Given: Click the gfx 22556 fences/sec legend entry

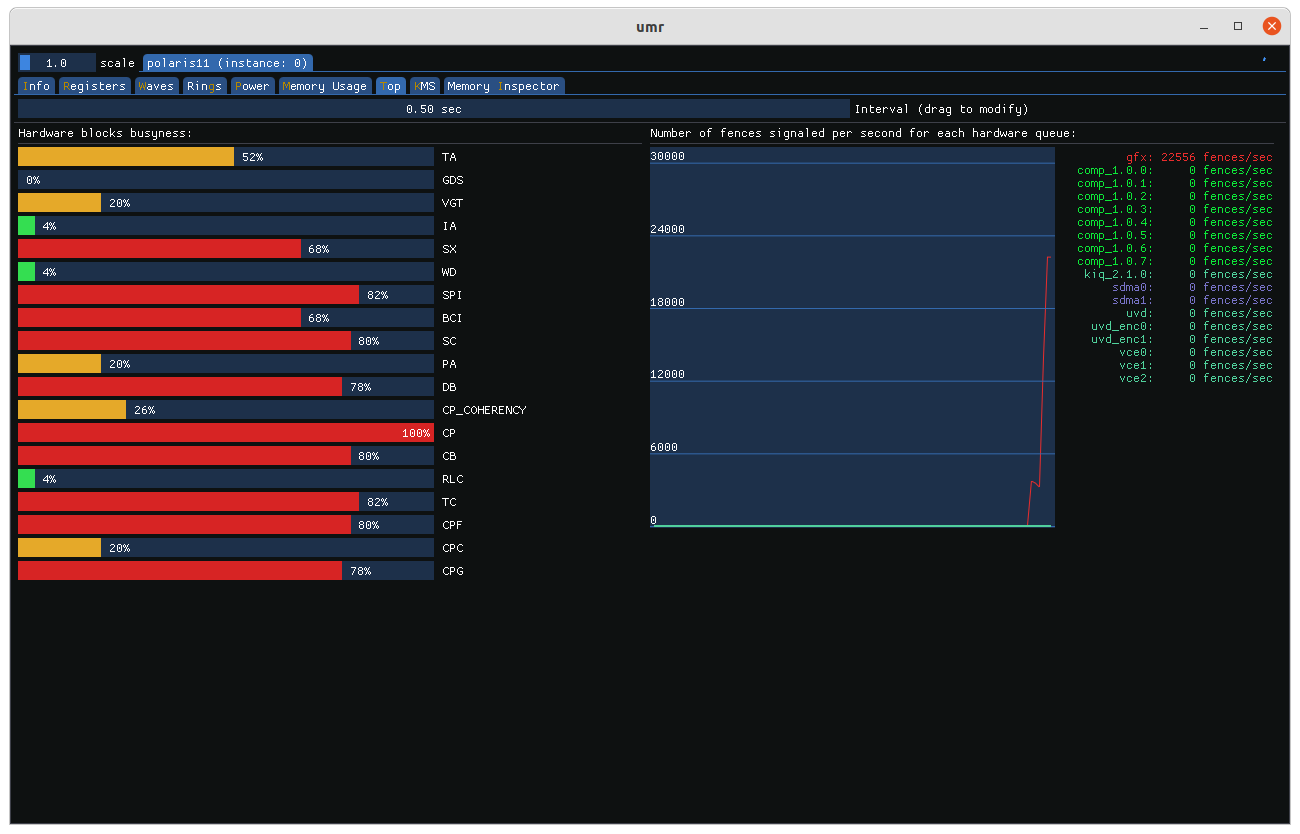Looking at the screenshot, I should pyautogui.click(x=1199, y=157).
